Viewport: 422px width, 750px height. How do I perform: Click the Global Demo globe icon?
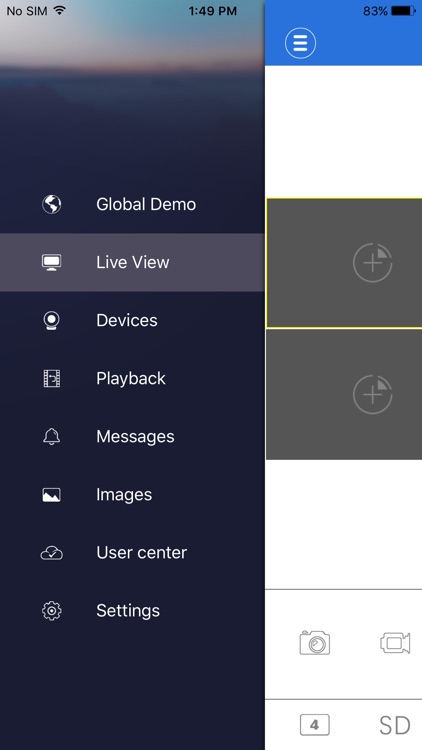pyautogui.click(x=52, y=204)
